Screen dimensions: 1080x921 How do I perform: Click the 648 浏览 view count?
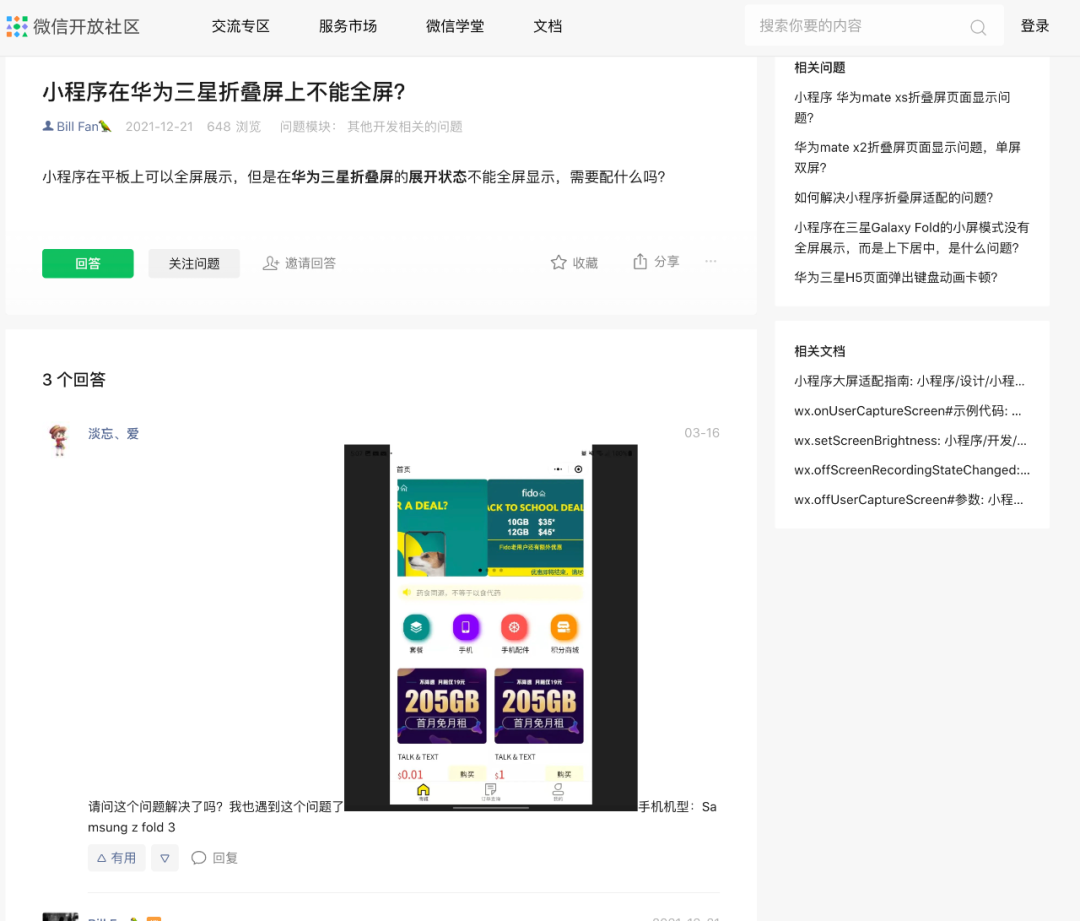(234, 127)
